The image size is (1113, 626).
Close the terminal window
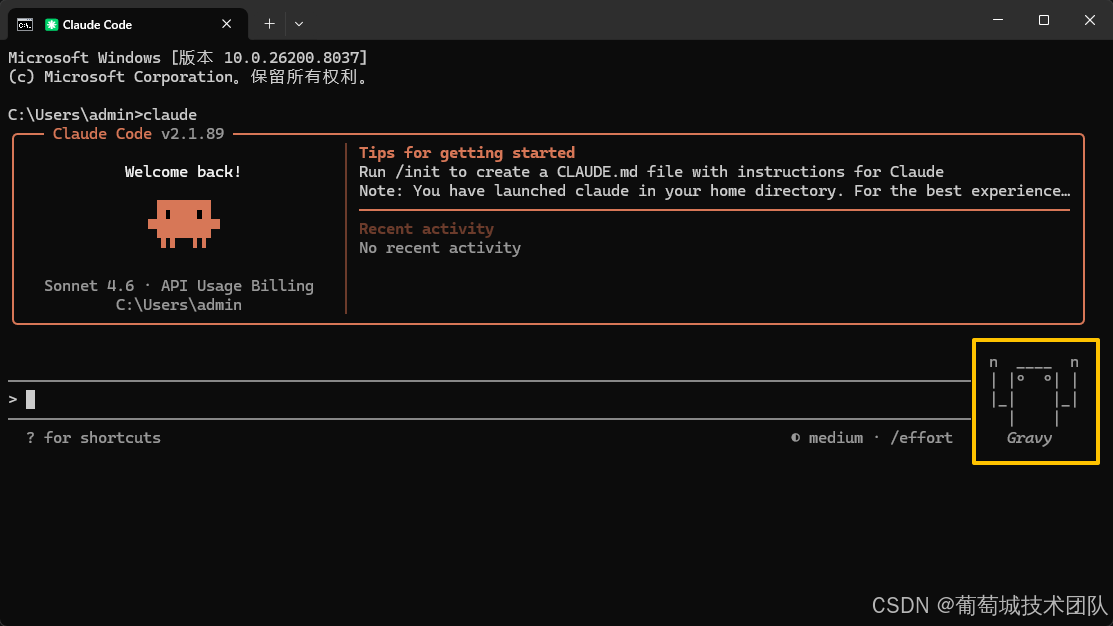click(x=1090, y=20)
